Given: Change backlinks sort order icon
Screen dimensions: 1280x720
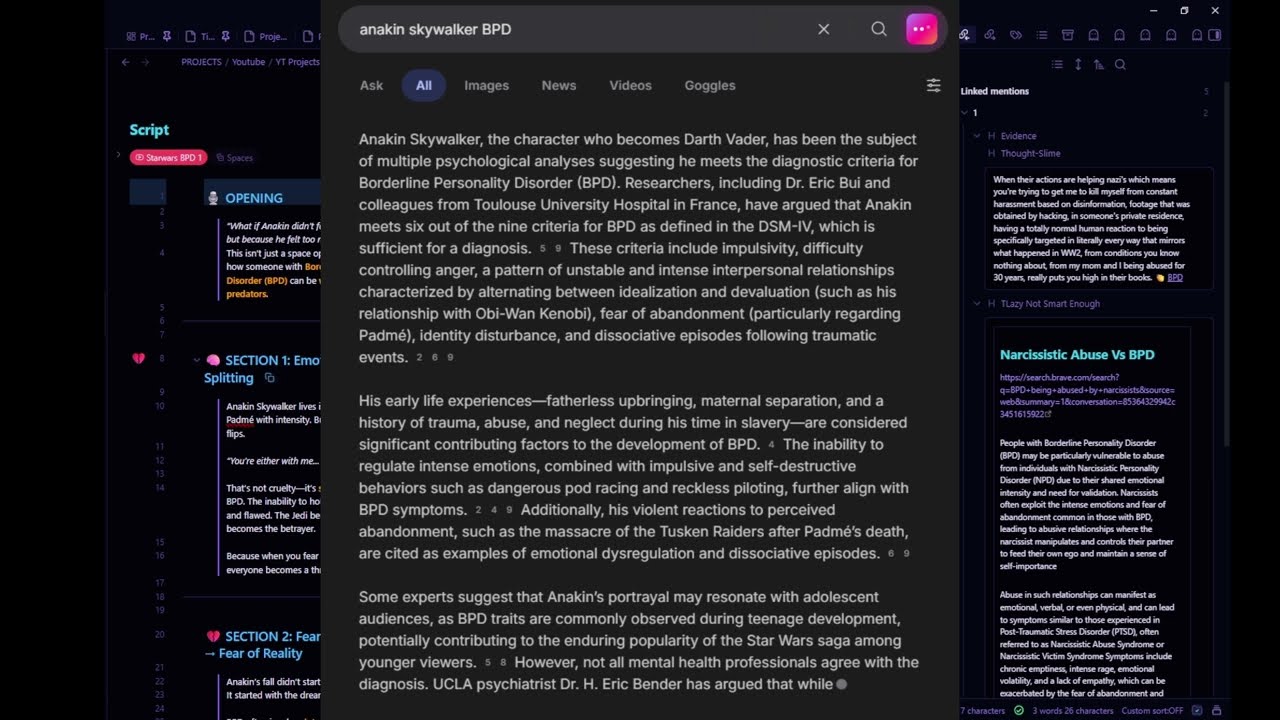Looking at the screenshot, I should 1099,64.
